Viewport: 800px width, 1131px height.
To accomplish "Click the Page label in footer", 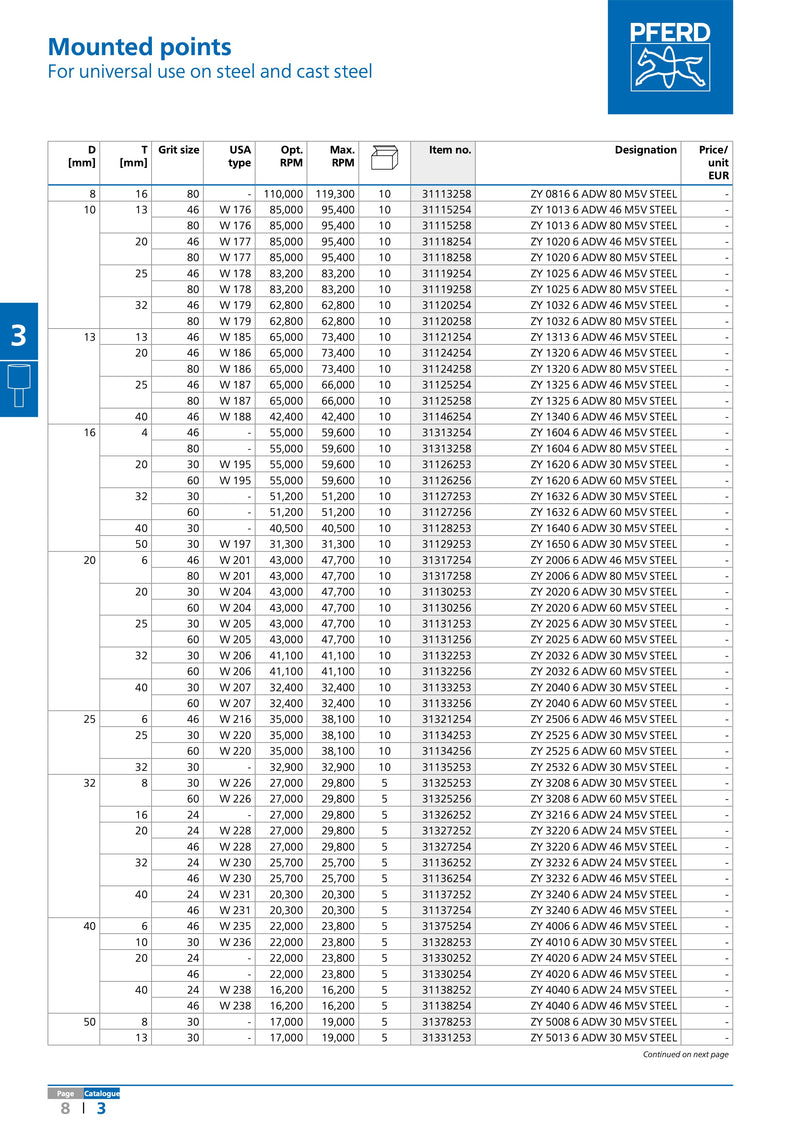I will 65,1093.
